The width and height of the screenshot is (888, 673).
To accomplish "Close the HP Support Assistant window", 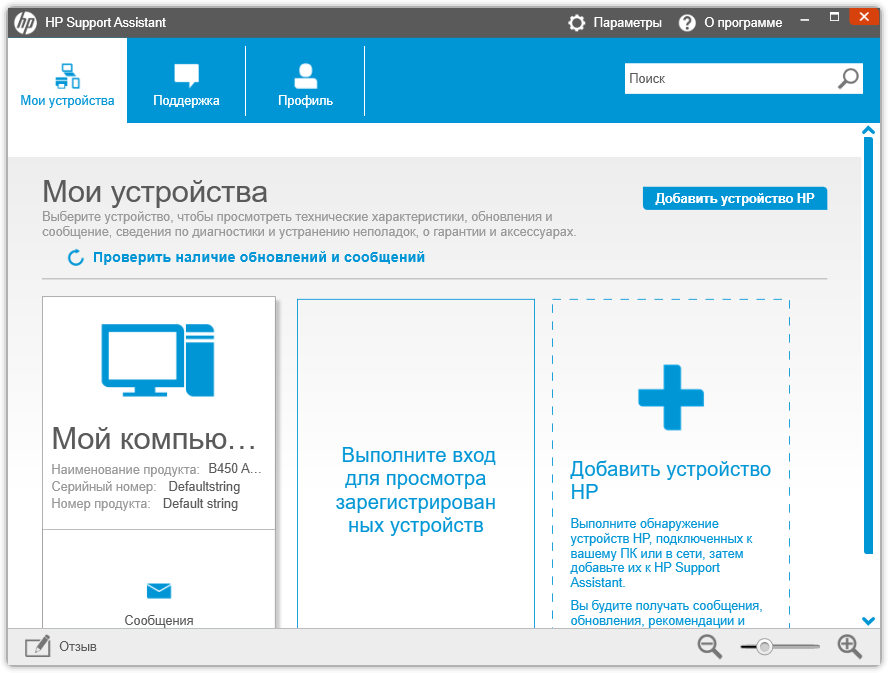I will coord(864,17).
